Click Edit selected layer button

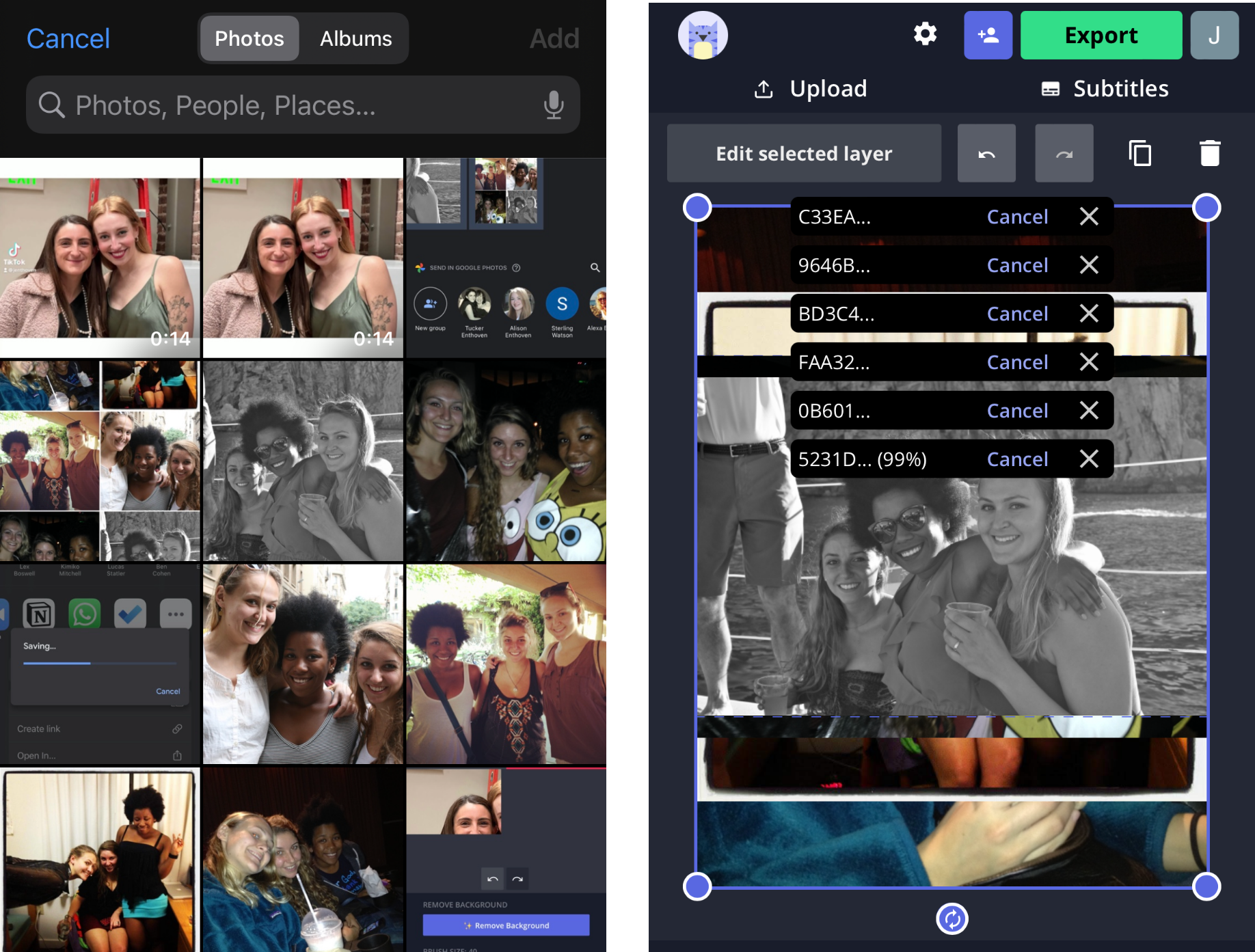pos(804,154)
